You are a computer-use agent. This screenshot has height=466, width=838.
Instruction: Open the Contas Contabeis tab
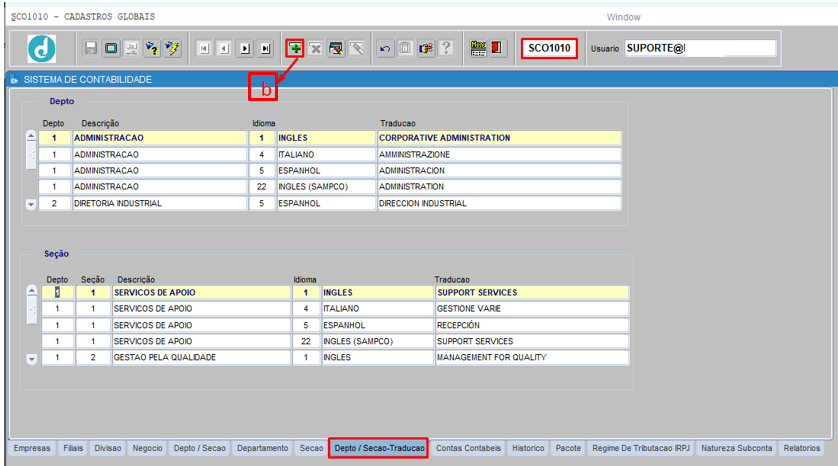coord(468,448)
